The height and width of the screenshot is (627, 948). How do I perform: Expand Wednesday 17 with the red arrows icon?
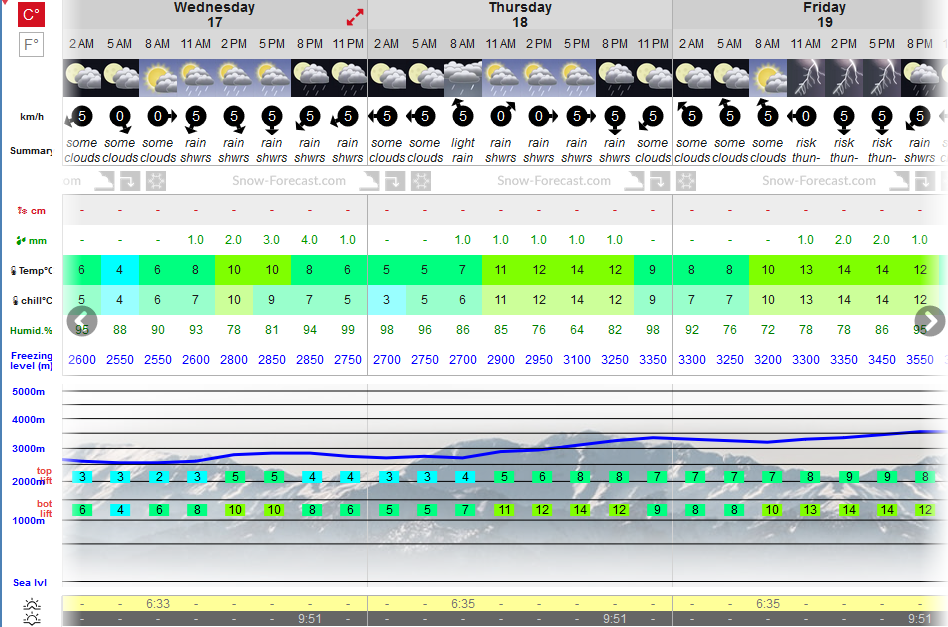tap(355, 17)
